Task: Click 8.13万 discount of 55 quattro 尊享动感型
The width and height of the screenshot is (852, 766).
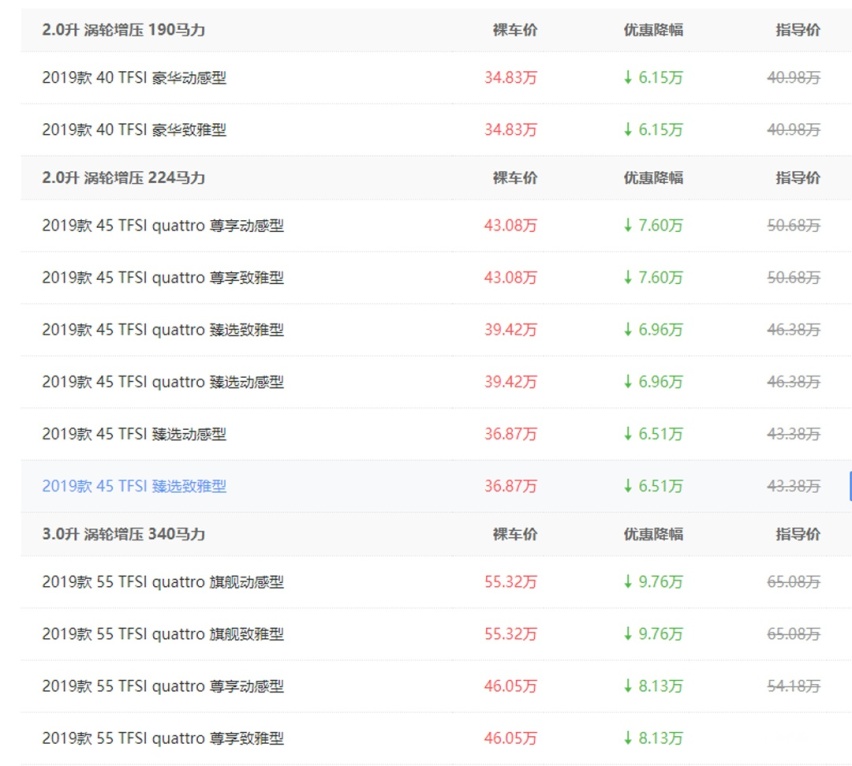Action: click(x=653, y=686)
